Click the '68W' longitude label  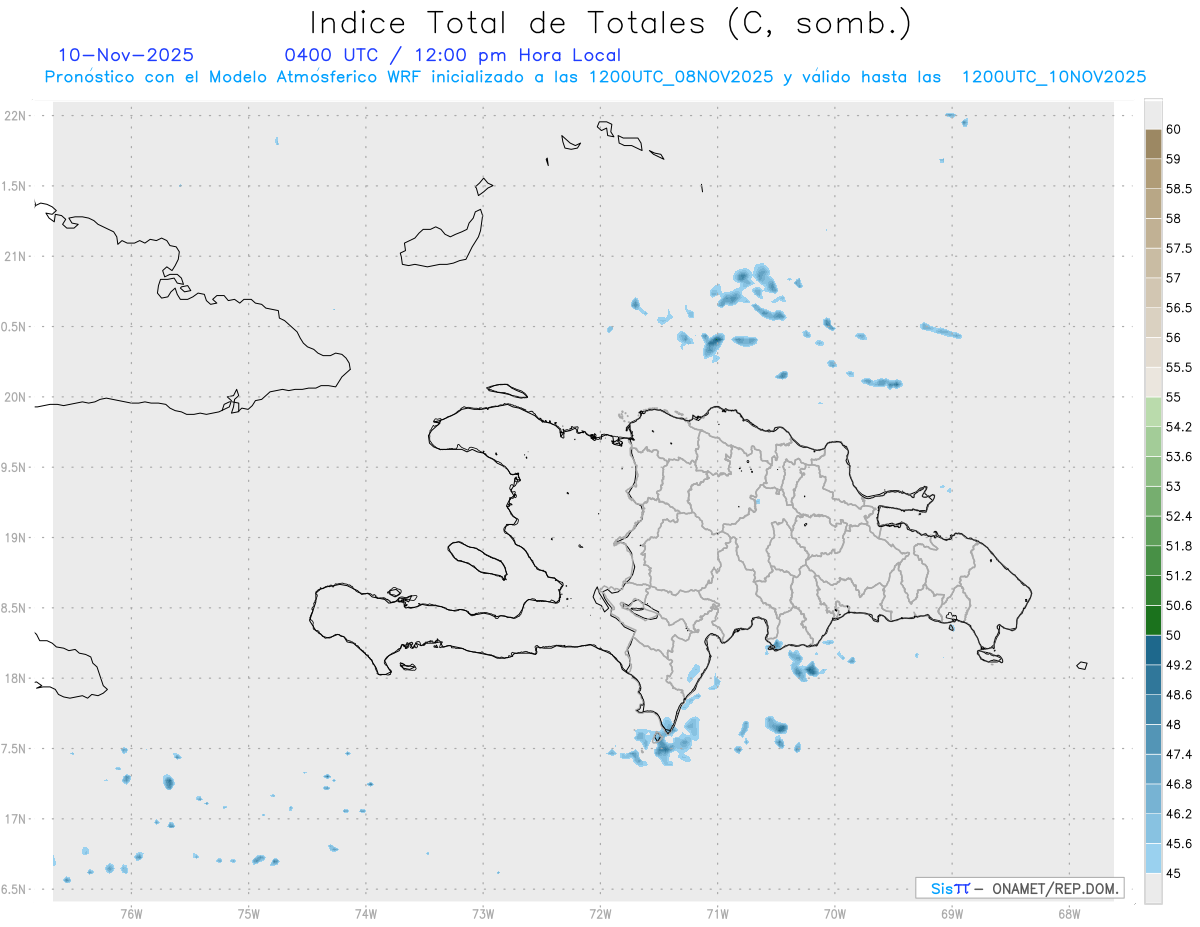[x=1069, y=913]
